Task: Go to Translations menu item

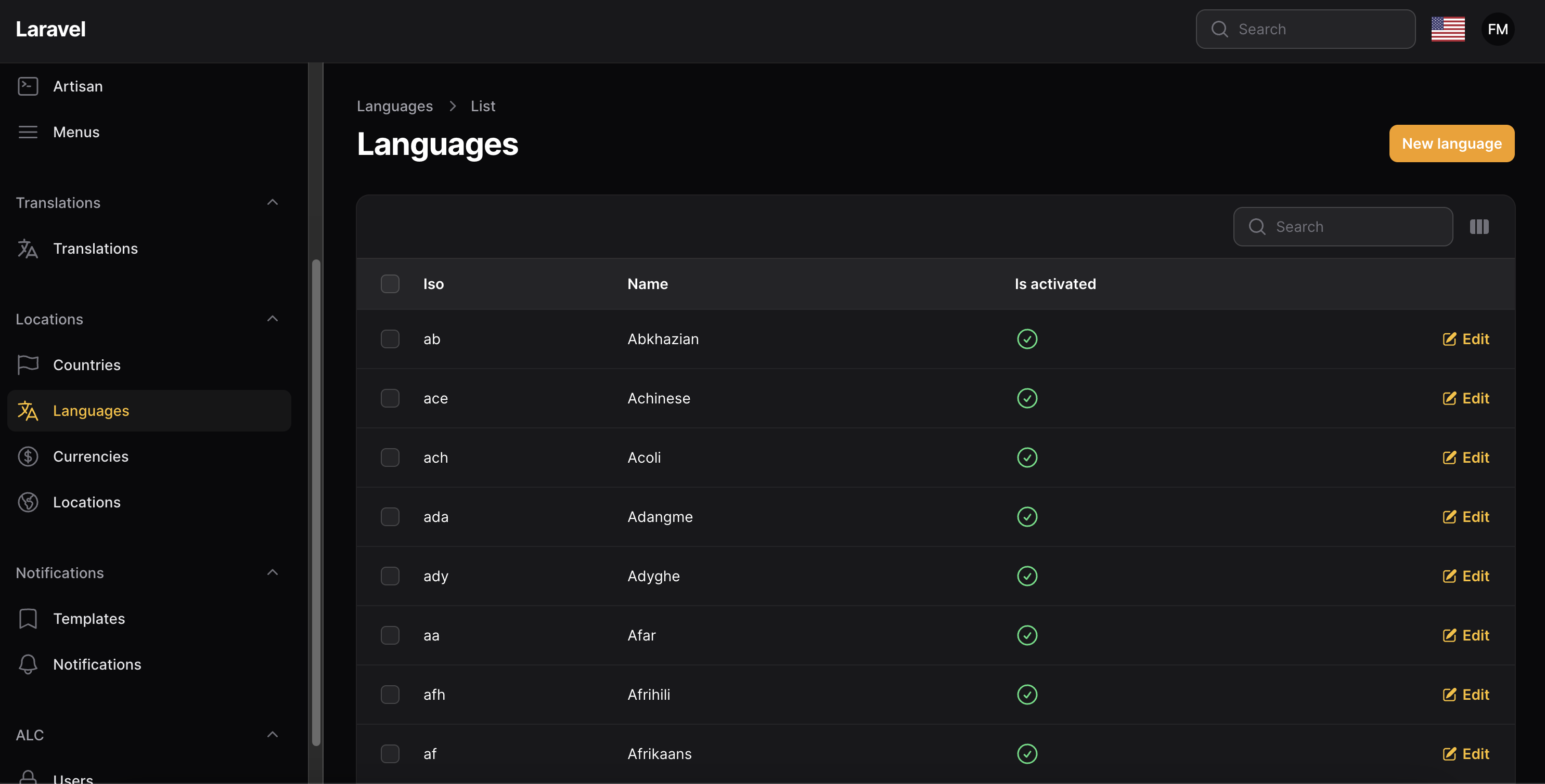Action: pos(95,249)
